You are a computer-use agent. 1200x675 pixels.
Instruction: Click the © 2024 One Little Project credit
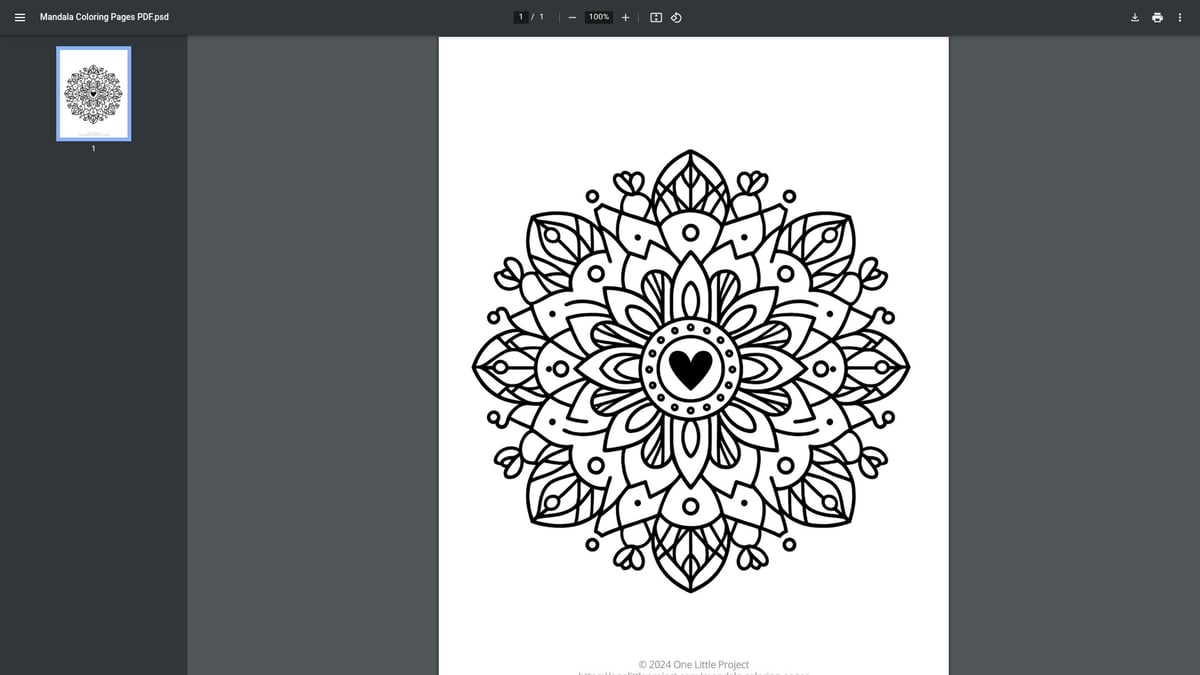click(693, 664)
